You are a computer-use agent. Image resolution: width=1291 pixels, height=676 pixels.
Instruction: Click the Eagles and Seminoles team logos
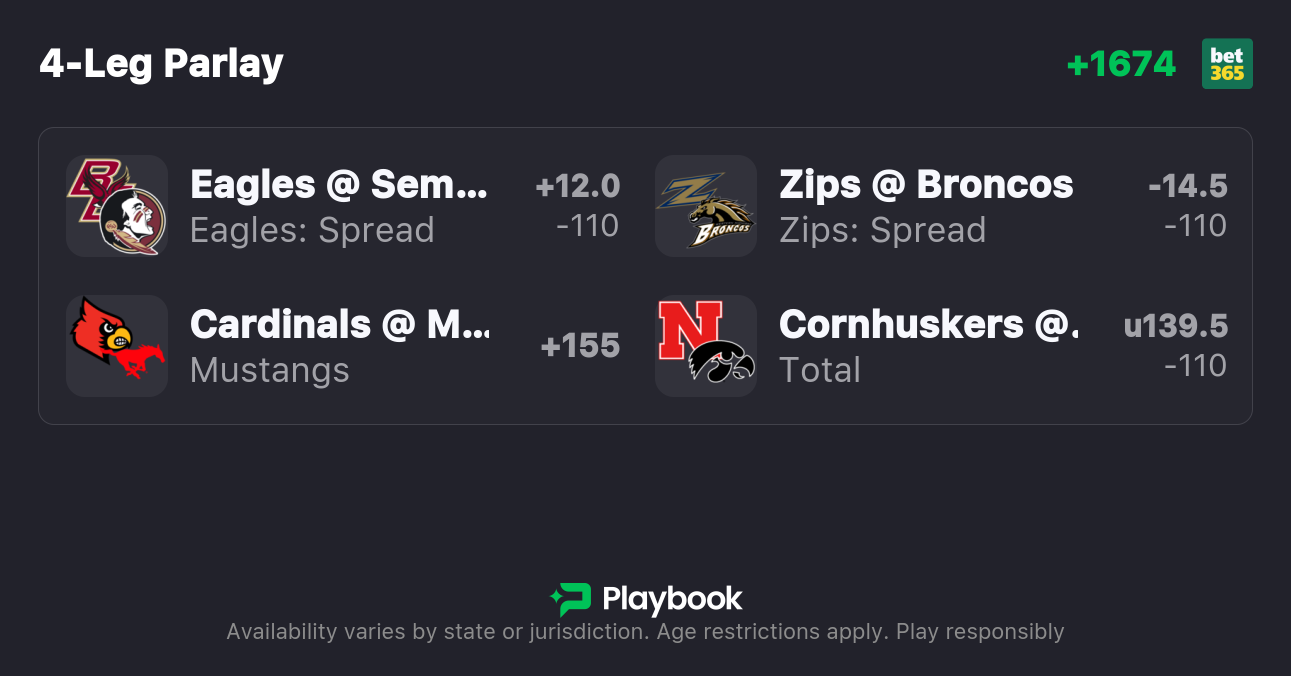coord(116,206)
